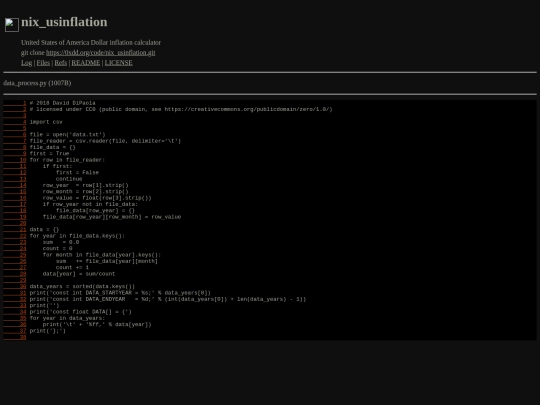Jump to line number 36 anchor
The image size is (540, 405).
(x=15, y=324)
